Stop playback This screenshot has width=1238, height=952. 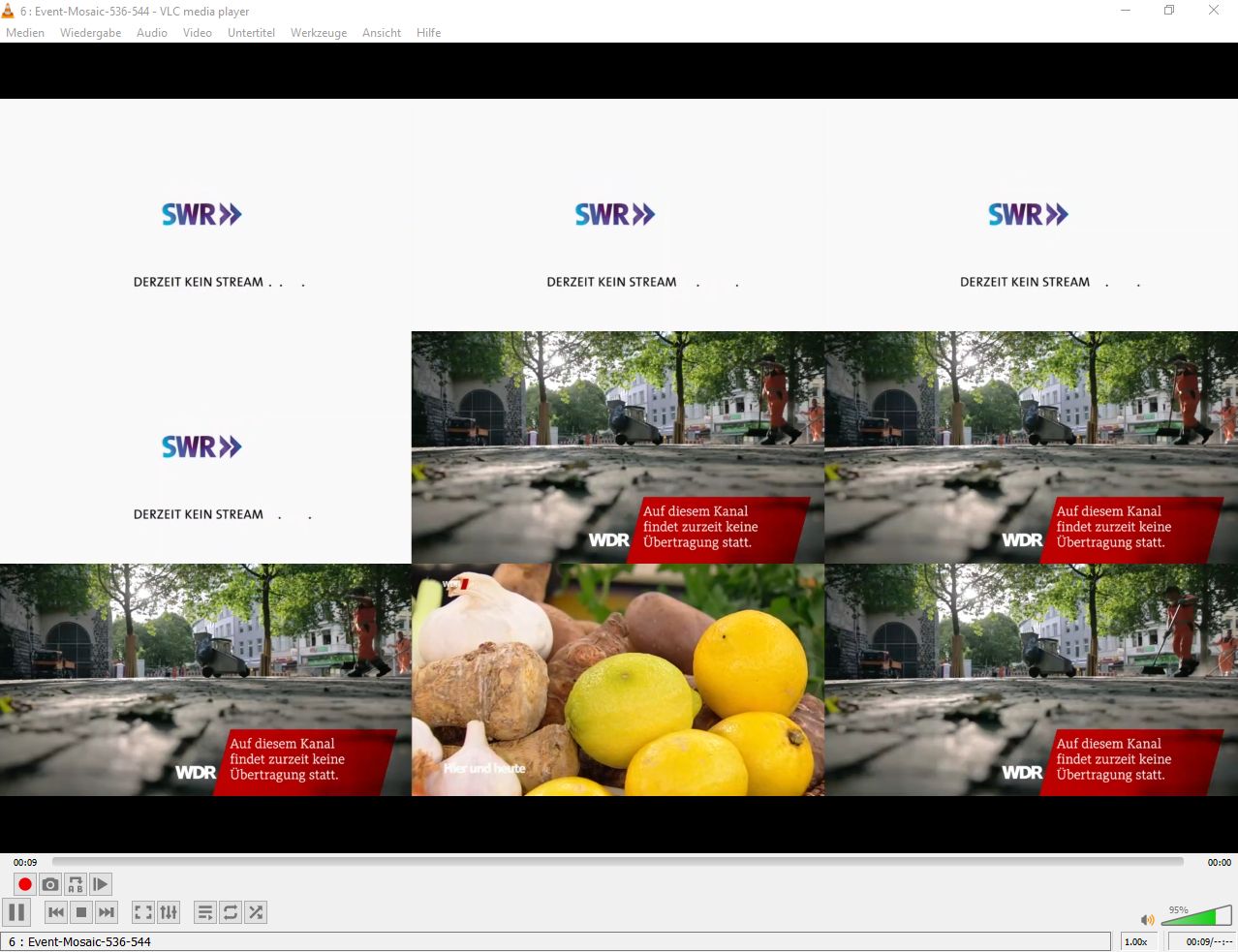[x=81, y=912]
